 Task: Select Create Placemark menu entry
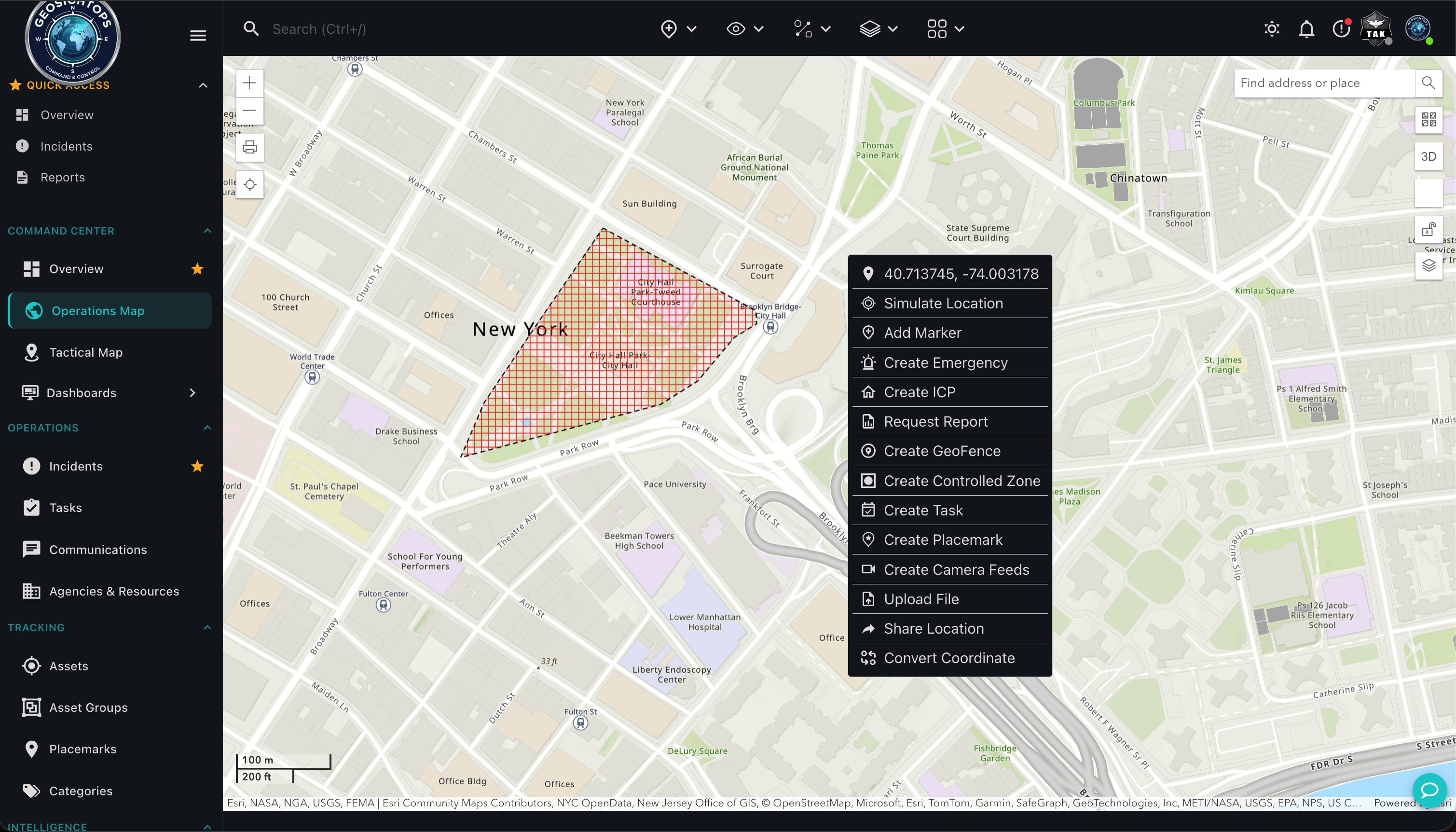coord(950,540)
